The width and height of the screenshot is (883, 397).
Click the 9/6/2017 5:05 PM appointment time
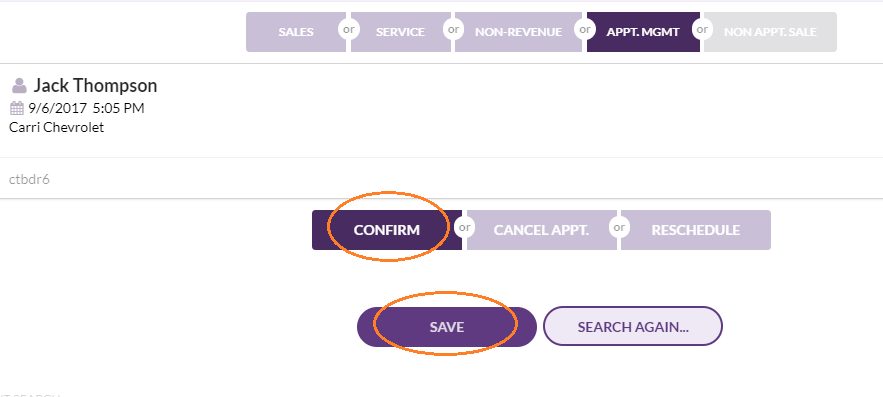pyautogui.click(x=86, y=108)
